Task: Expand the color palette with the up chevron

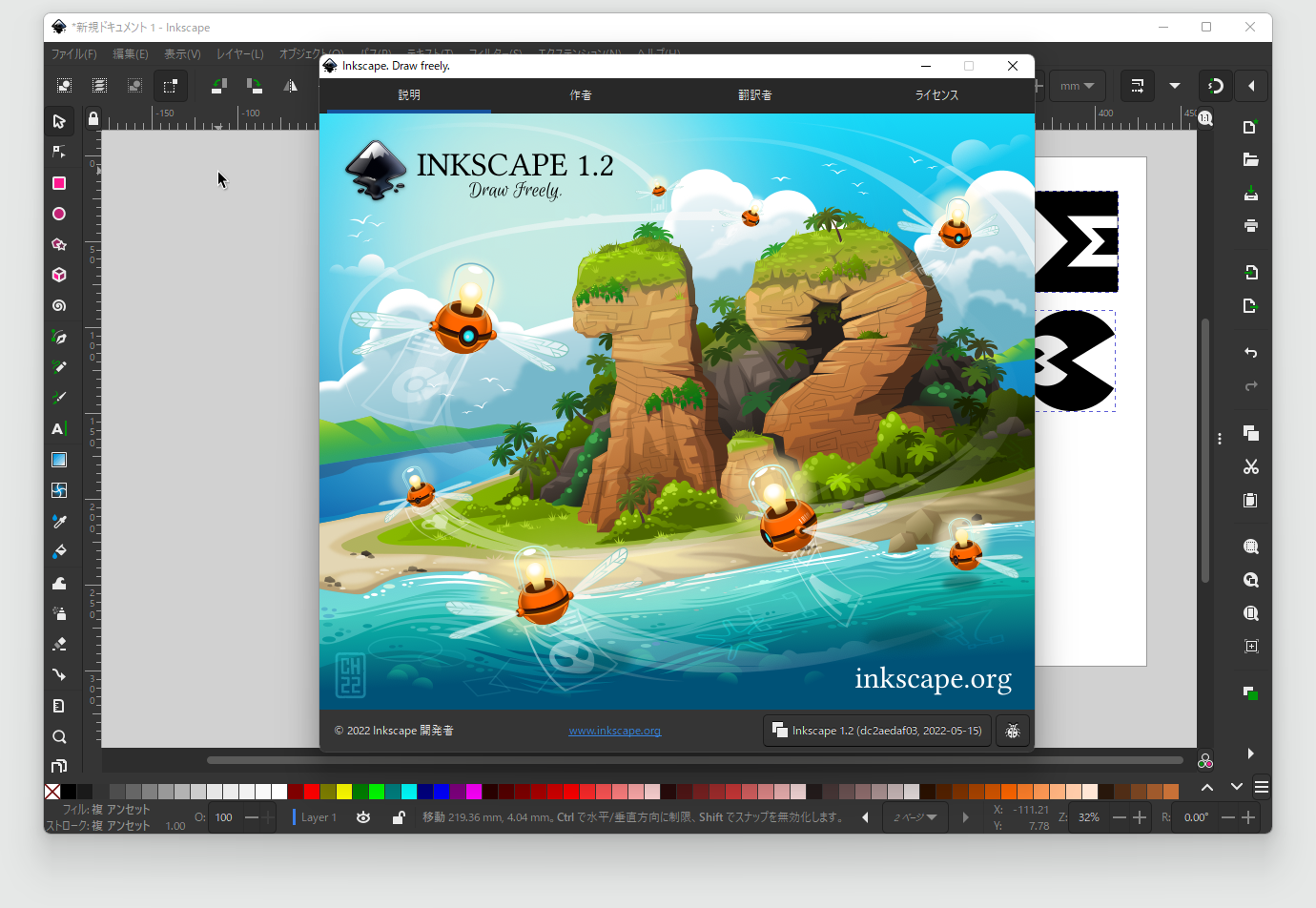Action: click(x=1207, y=787)
